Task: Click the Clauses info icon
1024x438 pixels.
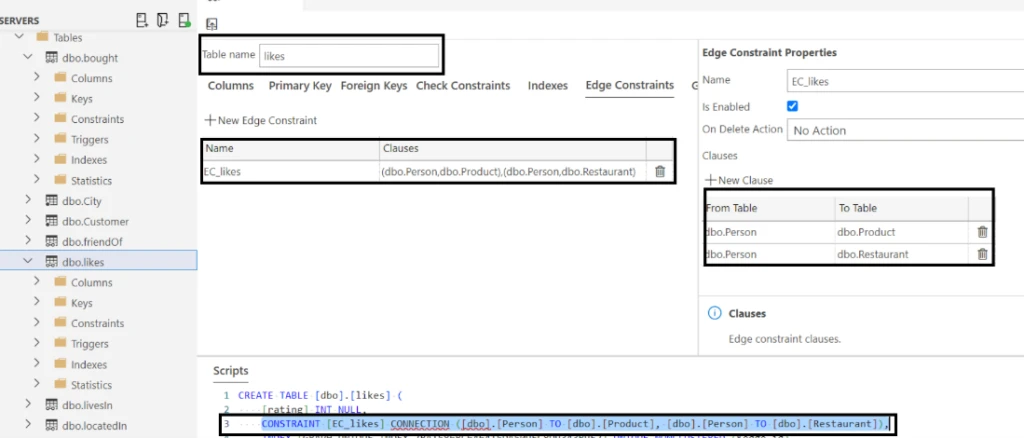Action: tap(714, 313)
